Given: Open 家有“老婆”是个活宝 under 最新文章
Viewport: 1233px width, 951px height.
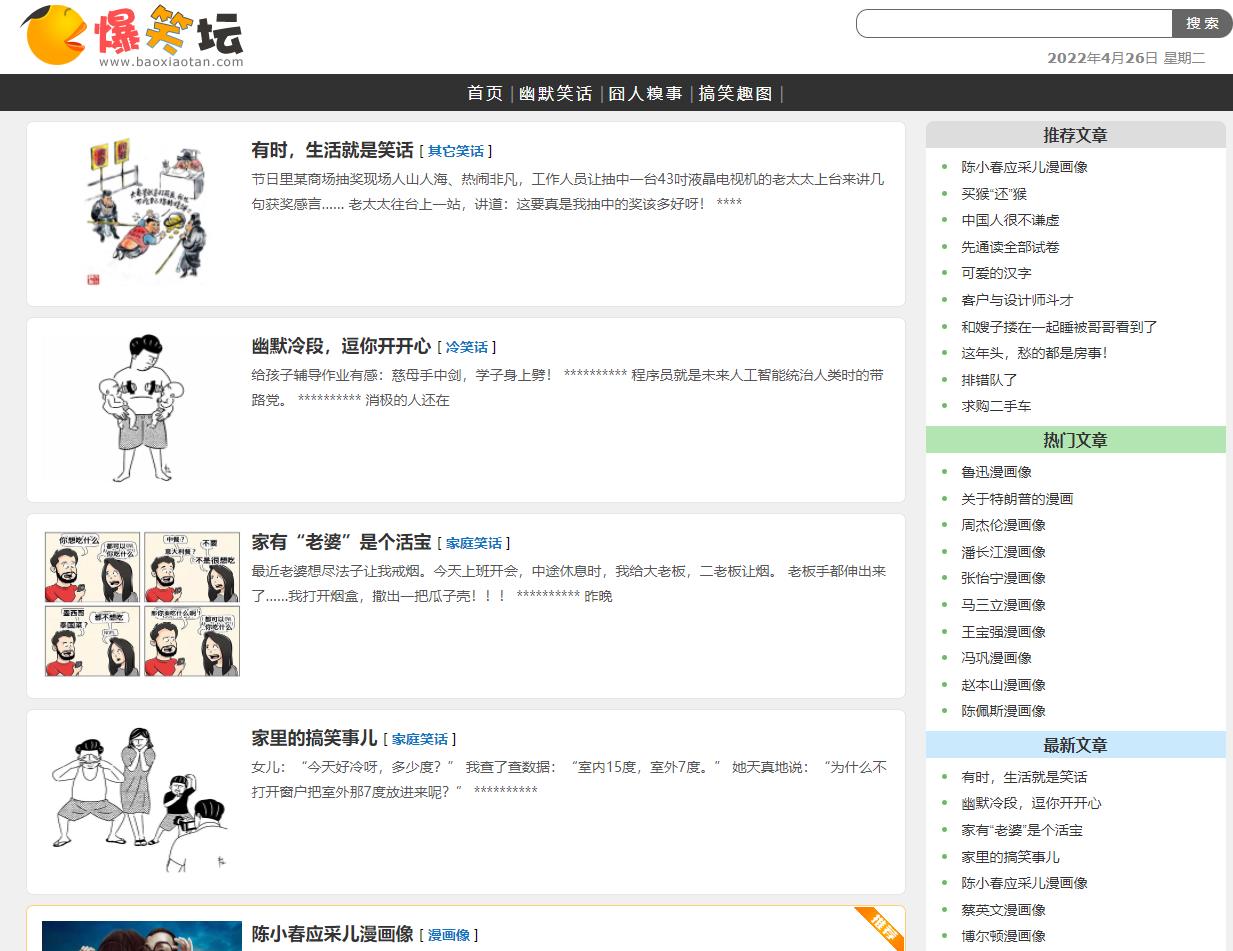Looking at the screenshot, I should tap(1022, 830).
